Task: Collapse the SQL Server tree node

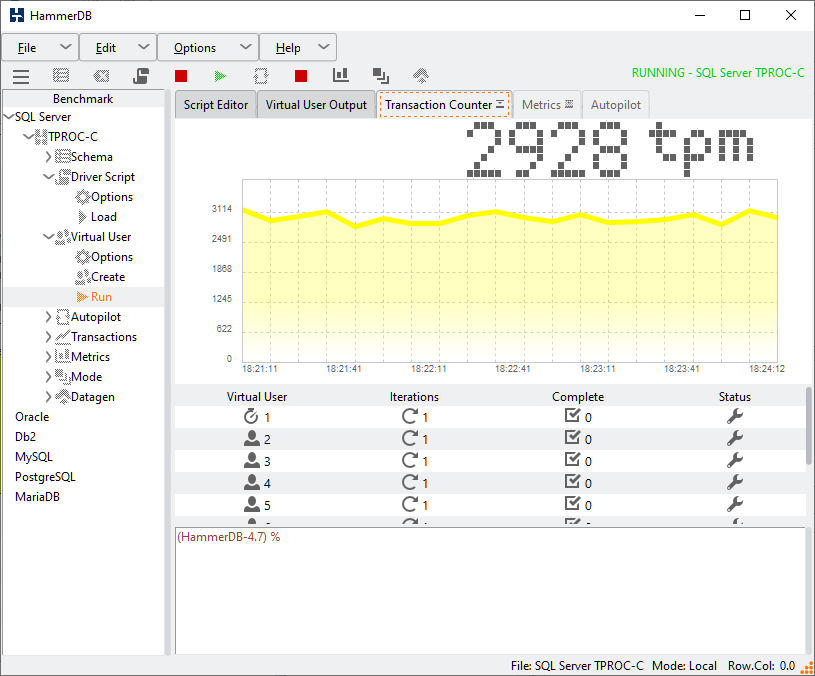Action: (x=9, y=117)
